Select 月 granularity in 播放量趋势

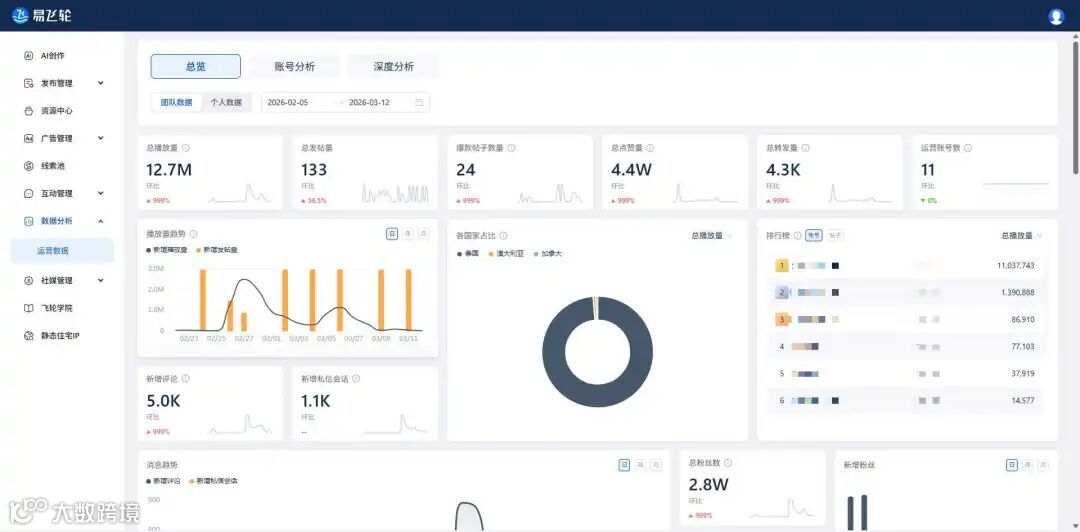coord(424,234)
